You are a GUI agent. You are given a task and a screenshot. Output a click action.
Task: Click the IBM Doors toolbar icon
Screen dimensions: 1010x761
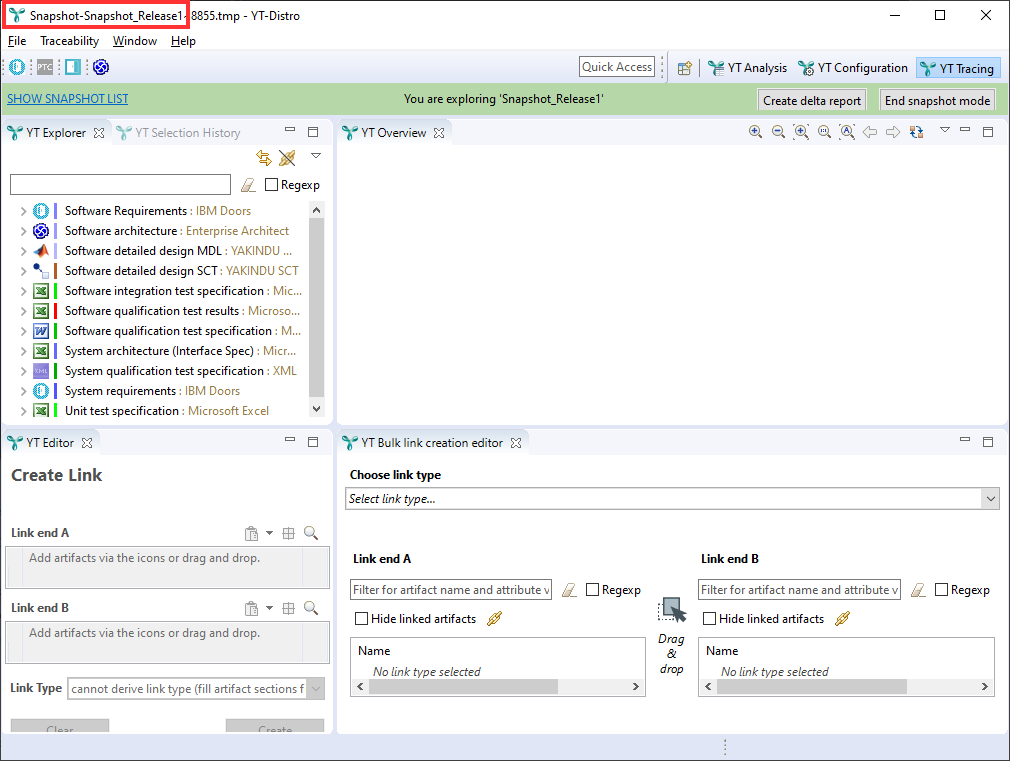(x=17, y=67)
